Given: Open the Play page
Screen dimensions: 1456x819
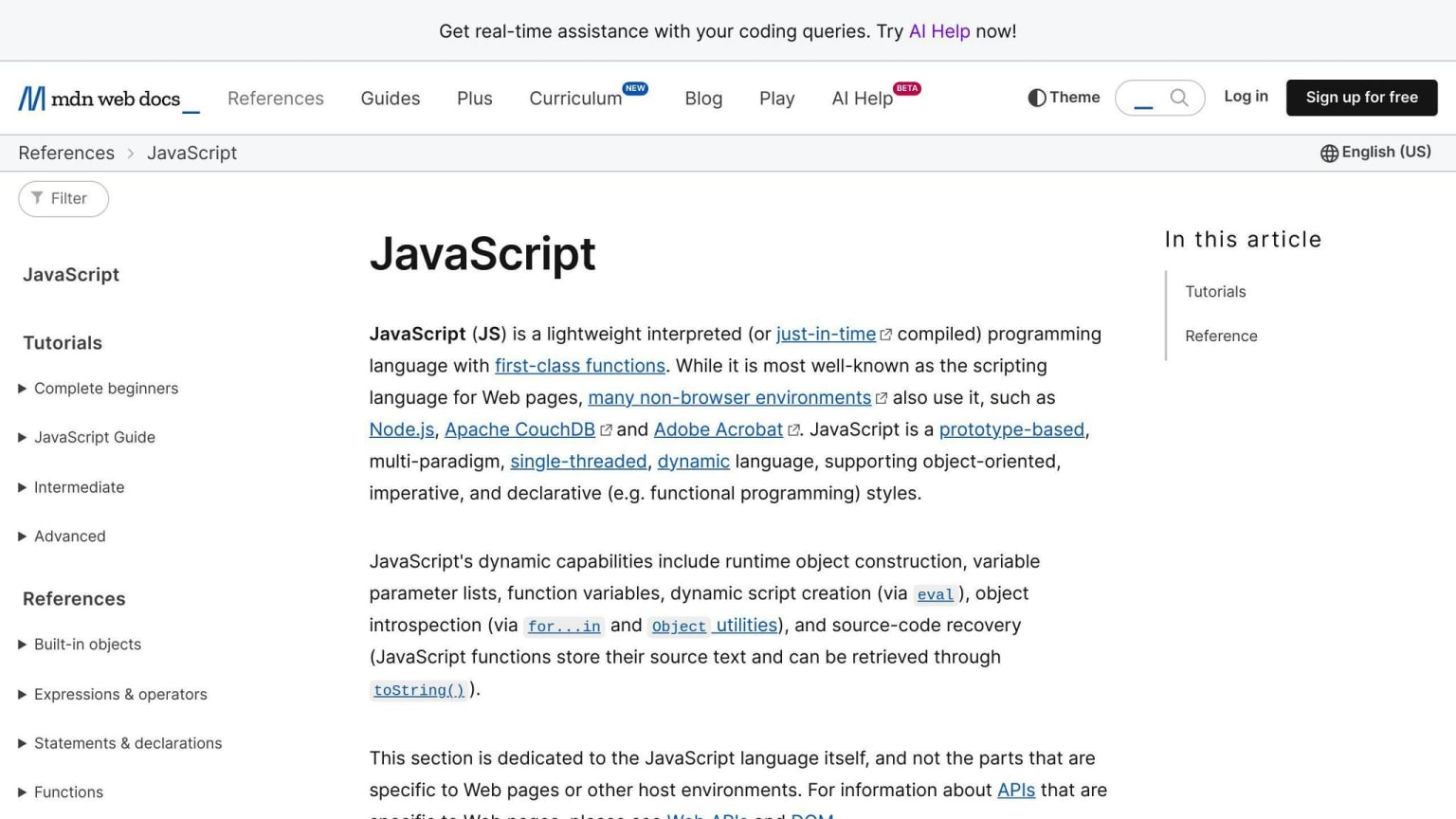Looking at the screenshot, I should tap(777, 99).
